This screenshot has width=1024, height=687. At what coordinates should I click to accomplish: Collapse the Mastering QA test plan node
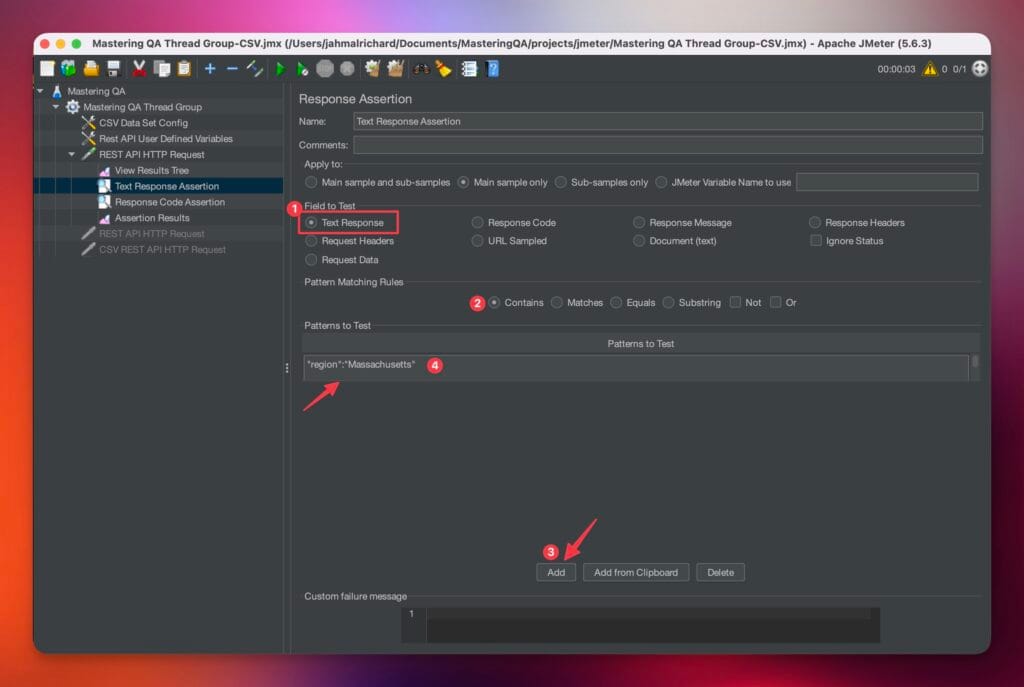(40, 91)
